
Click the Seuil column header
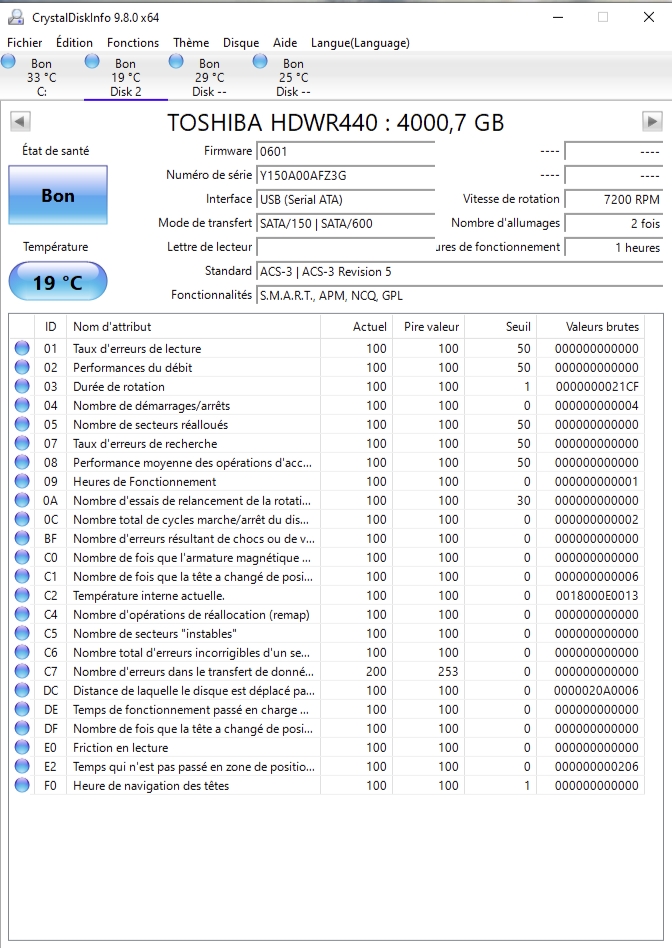[500, 326]
